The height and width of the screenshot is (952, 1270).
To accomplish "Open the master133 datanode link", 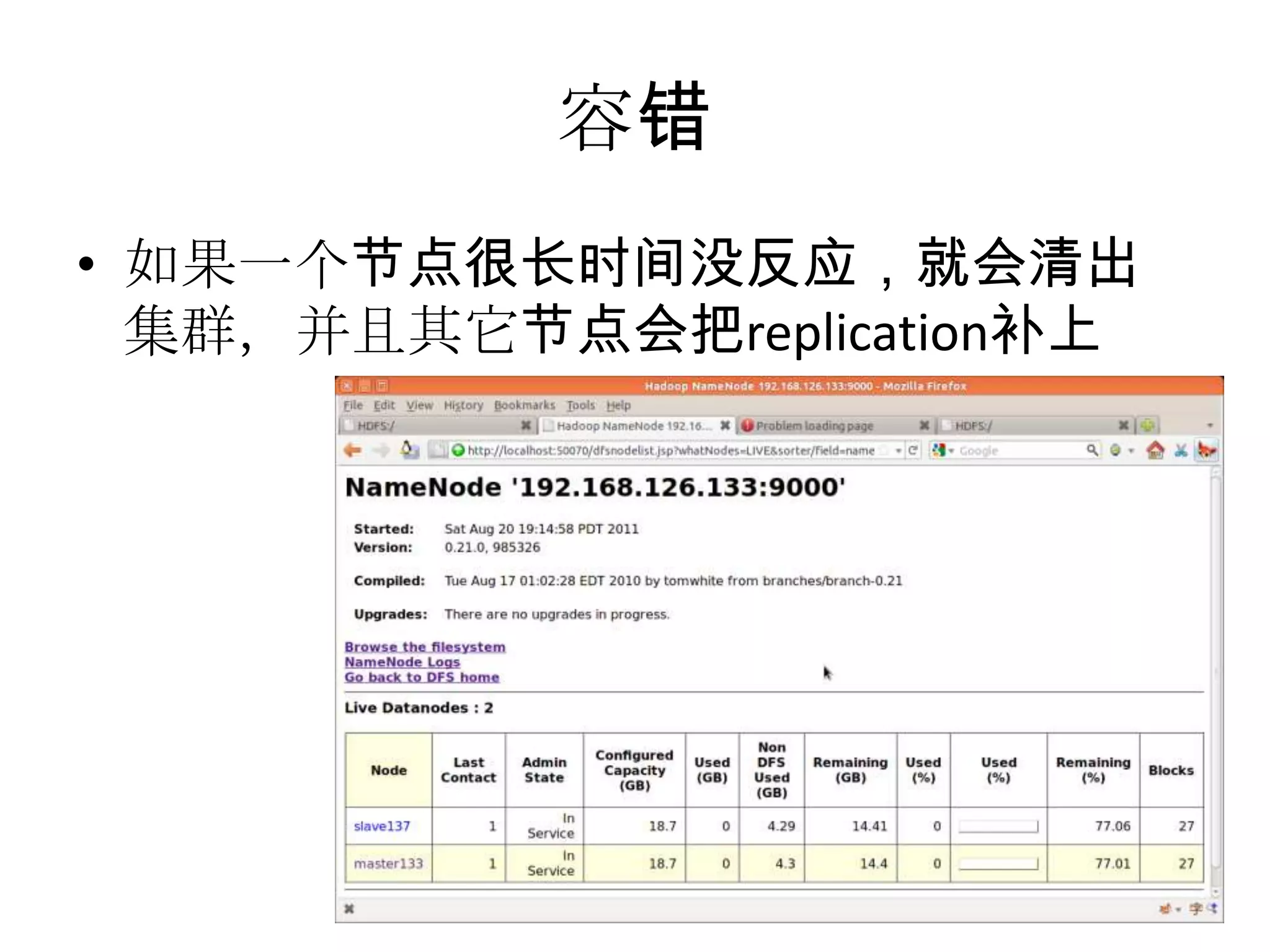I will coord(388,863).
